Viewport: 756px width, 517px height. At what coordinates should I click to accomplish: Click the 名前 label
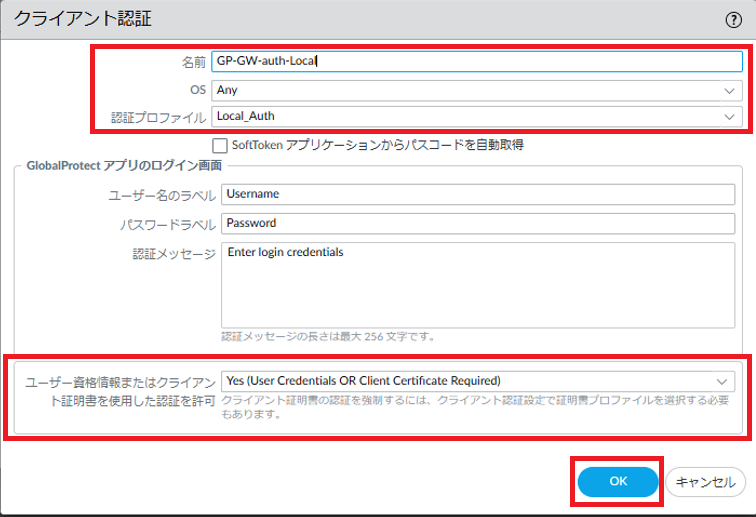[194, 62]
